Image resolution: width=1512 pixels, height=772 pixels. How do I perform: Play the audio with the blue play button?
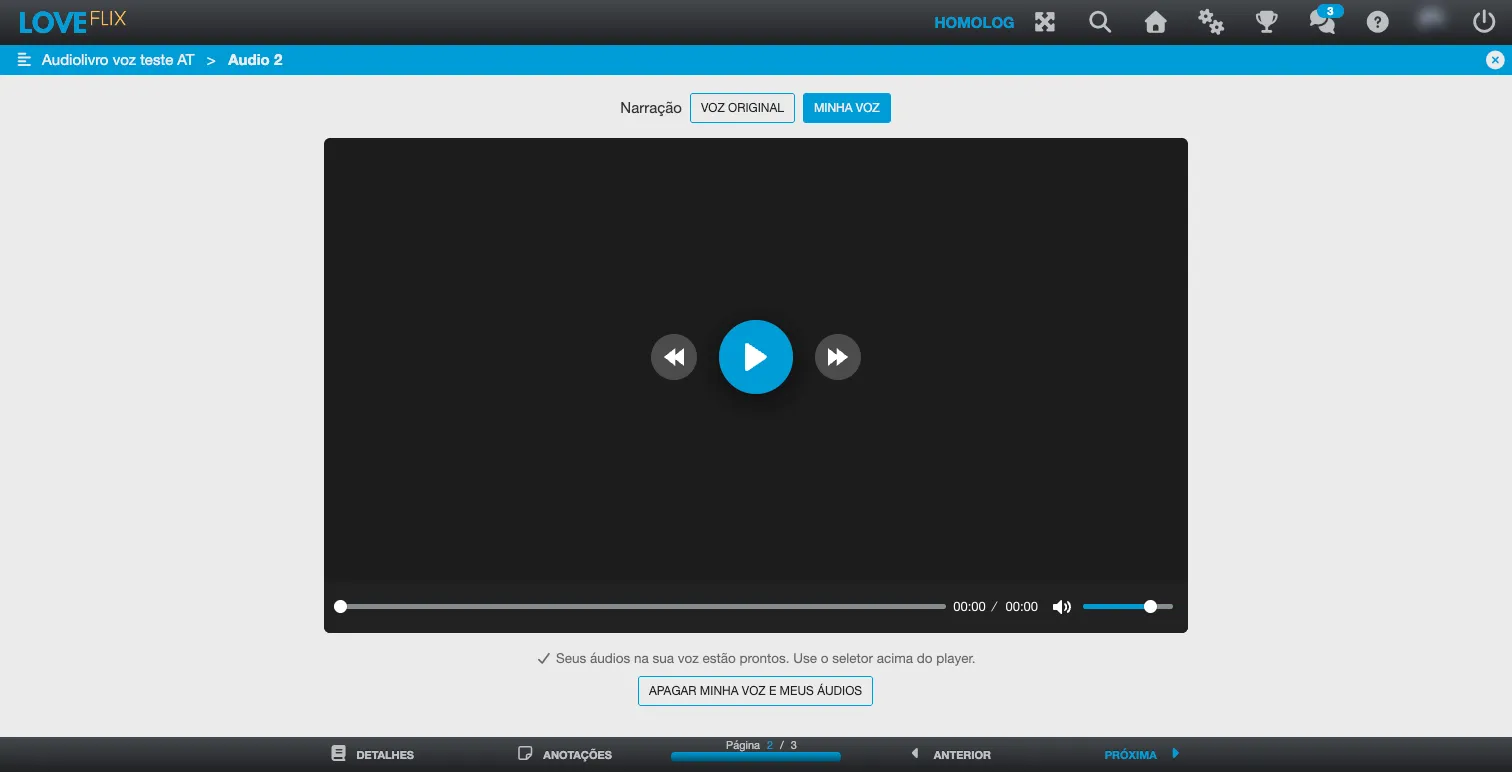coord(756,357)
